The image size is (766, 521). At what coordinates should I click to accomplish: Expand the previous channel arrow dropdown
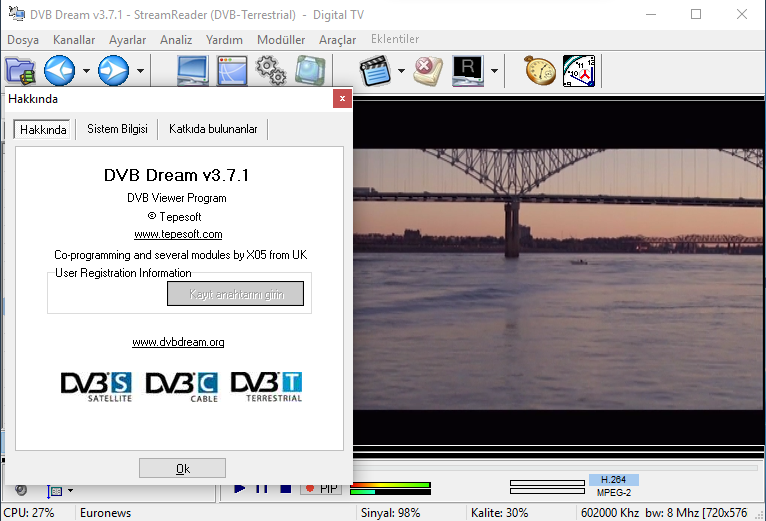click(86, 71)
